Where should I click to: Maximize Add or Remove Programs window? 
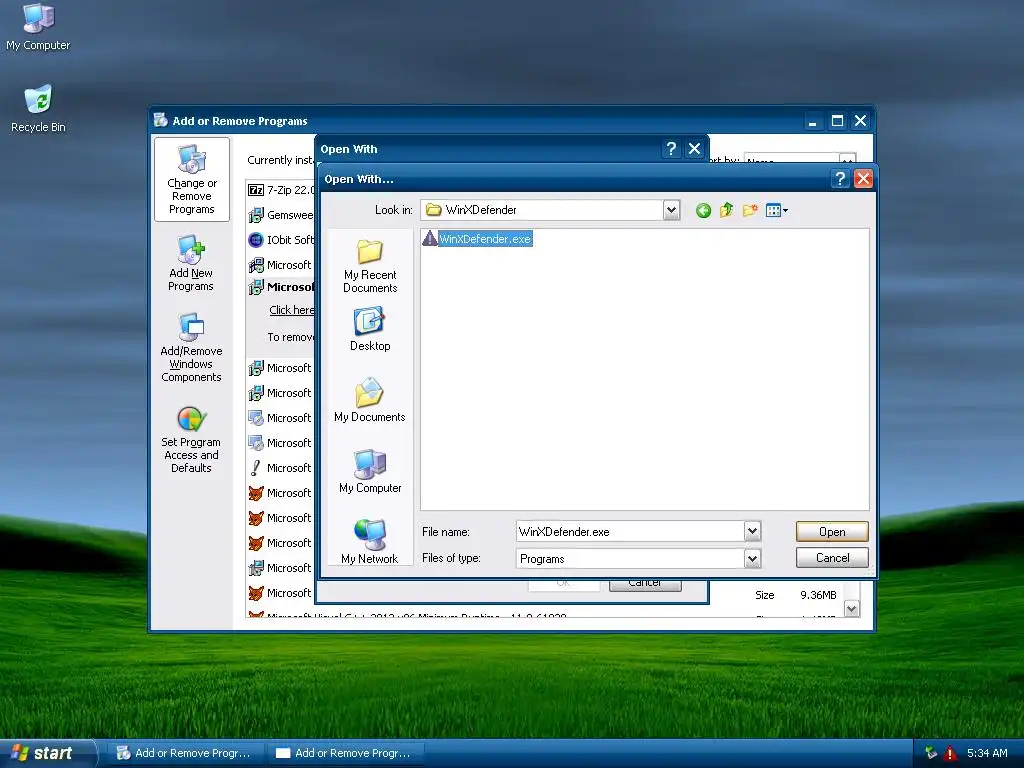pos(837,121)
